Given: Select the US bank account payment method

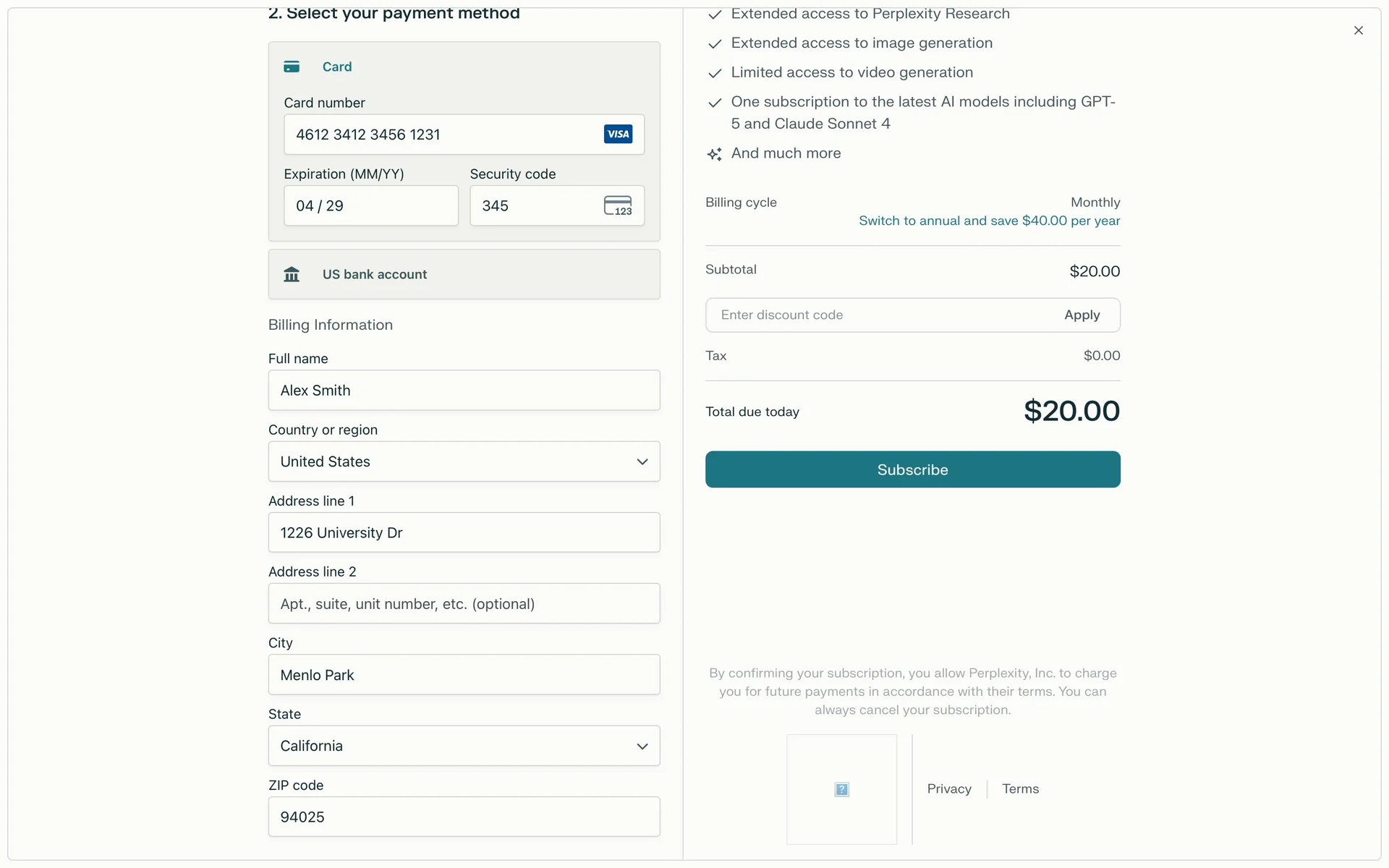Looking at the screenshot, I should (375, 275).
